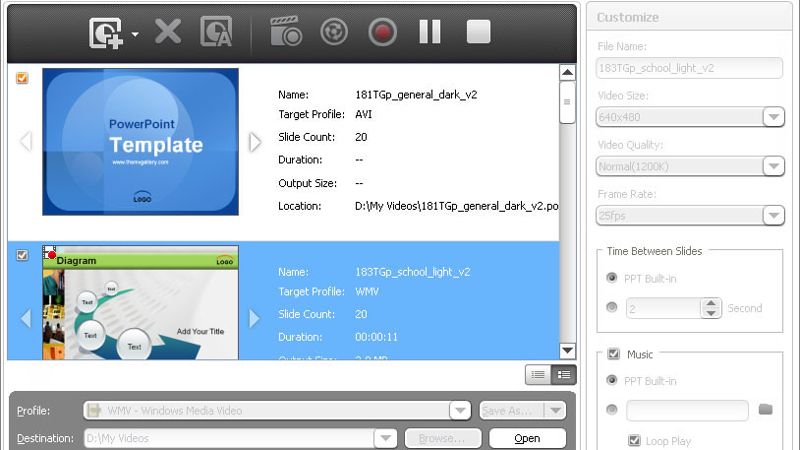Viewport: 800px width, 450px height.
Task: Click the name 181TGp_general_dark_v2
Action: coord(416,94)
